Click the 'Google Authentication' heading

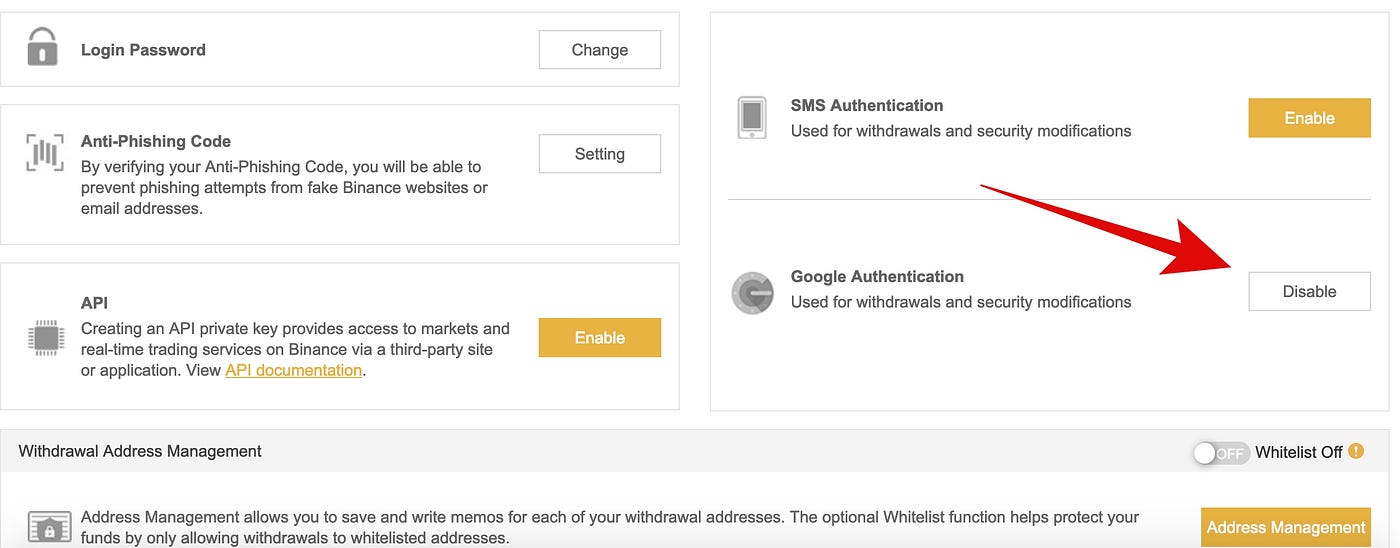tap(877, 276)
